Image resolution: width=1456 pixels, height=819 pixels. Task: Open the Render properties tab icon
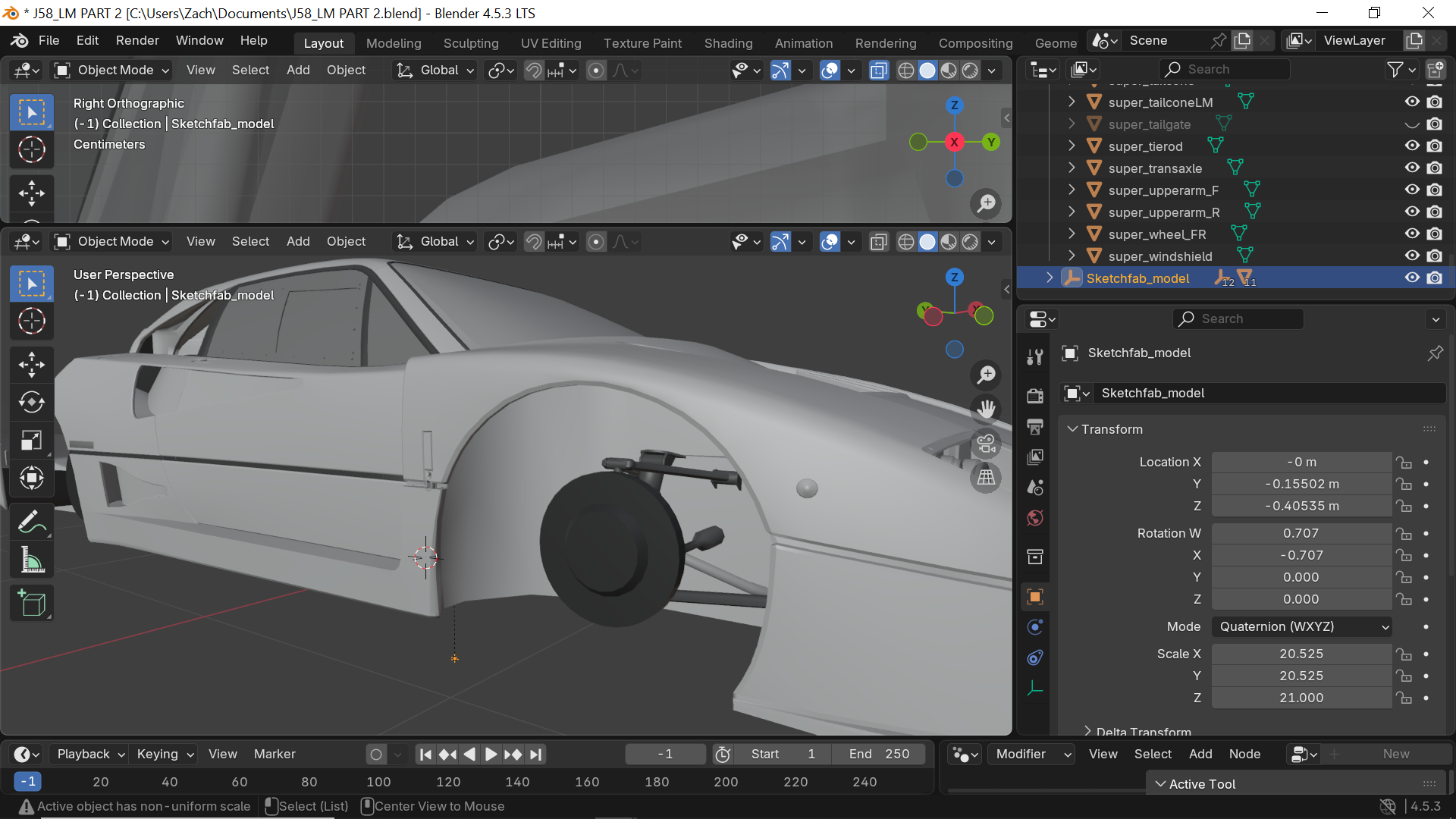1035,395
